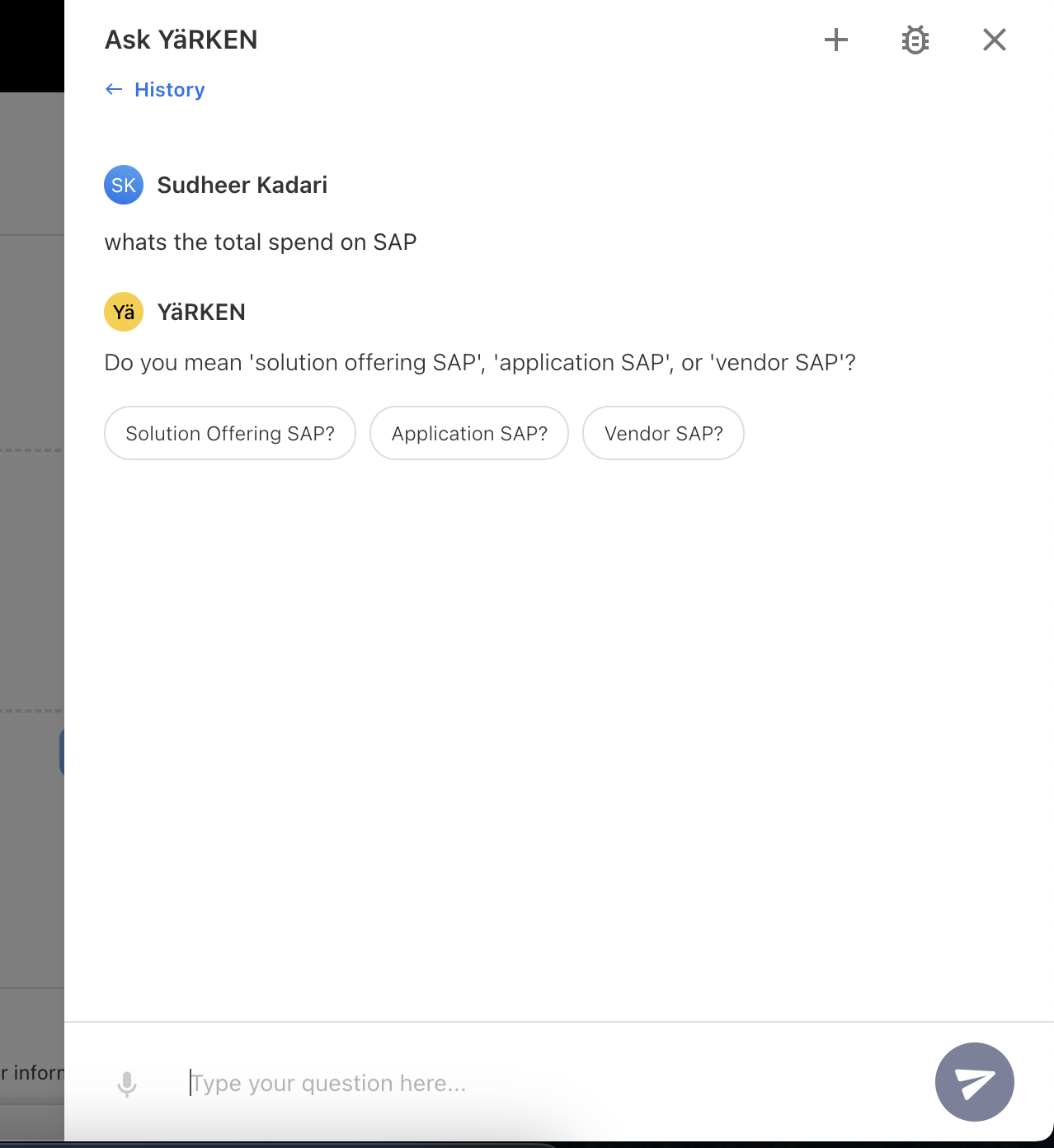Send the message using the paper plane icon
1054x1148 pixels.
tap(974, 1082)
